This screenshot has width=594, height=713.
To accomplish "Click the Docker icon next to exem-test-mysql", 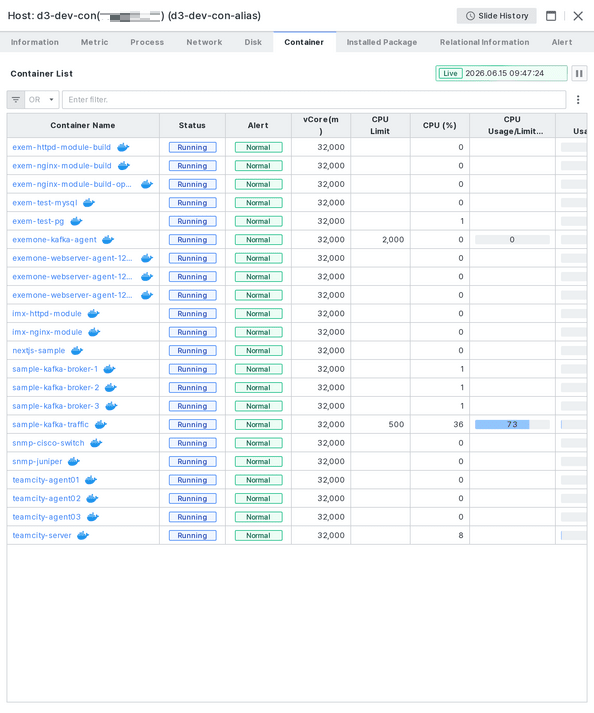I will coord(89,203).
